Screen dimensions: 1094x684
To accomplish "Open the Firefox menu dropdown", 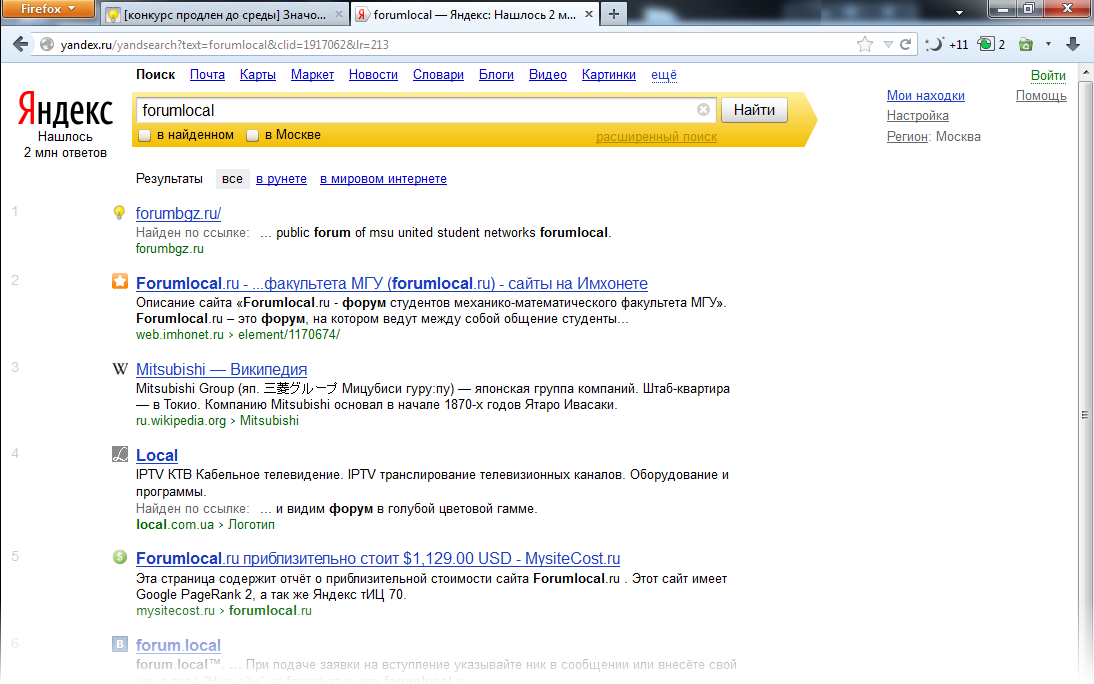I will (x=47, y=8).
